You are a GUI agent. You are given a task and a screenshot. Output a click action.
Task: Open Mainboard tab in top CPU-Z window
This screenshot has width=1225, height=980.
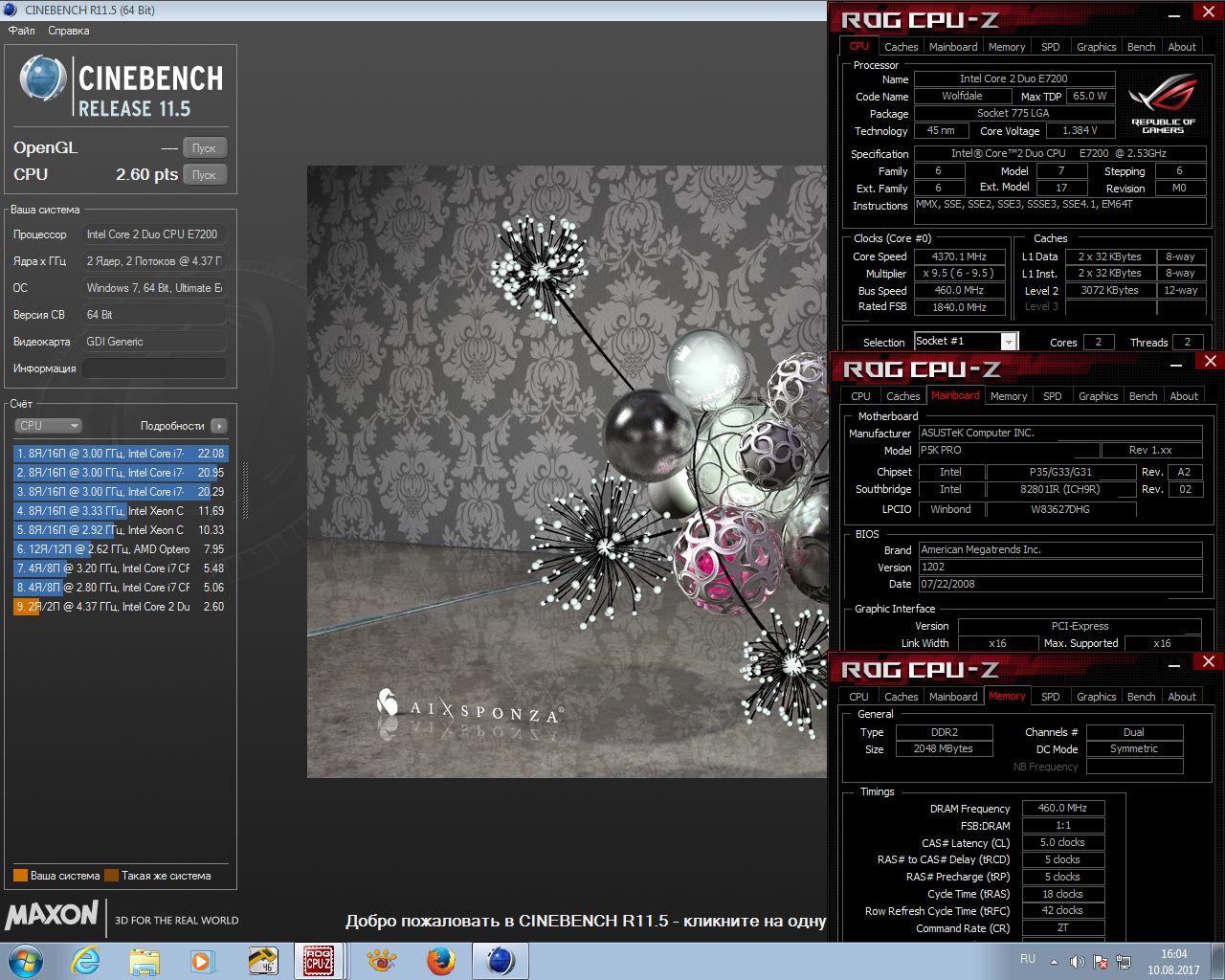coord(953,47)
